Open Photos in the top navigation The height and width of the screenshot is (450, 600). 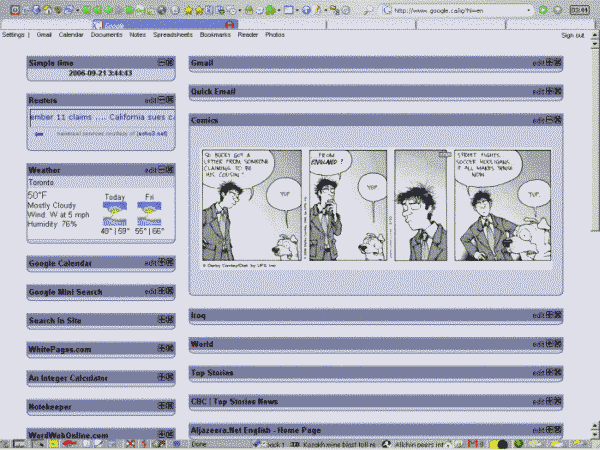pos(275,34)
